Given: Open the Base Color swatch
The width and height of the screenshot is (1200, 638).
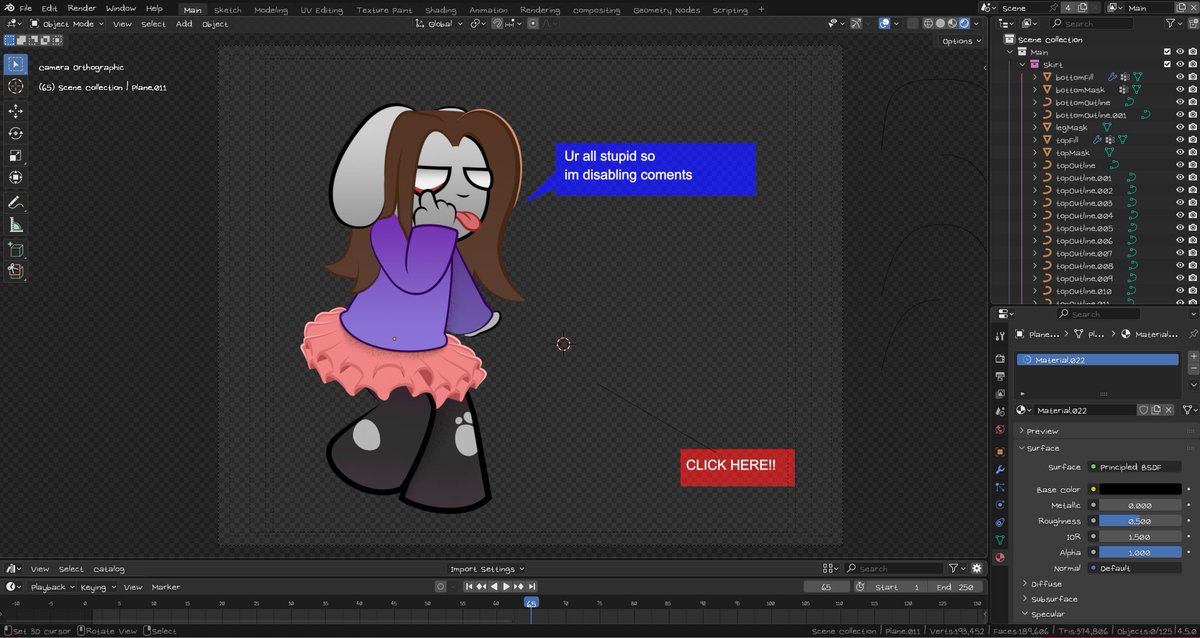Looking at the screenshot, I should 1140,489.
